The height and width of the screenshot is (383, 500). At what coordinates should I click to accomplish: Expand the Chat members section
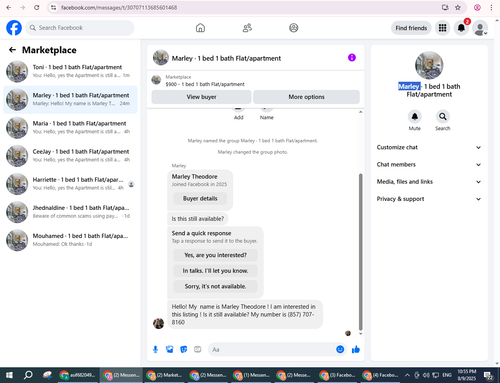(429, 165)
